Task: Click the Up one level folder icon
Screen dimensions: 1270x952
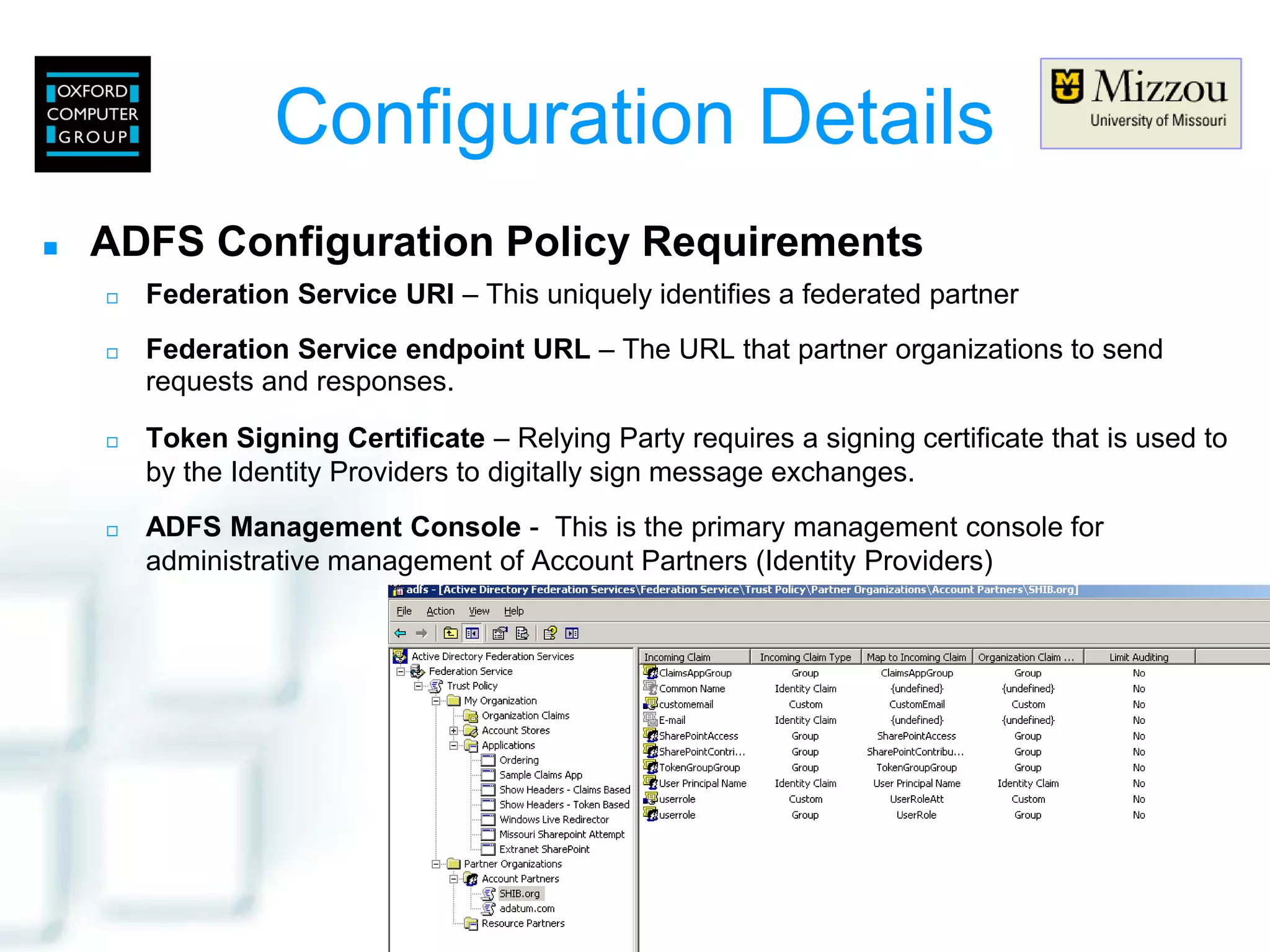Action: (451, 633)
